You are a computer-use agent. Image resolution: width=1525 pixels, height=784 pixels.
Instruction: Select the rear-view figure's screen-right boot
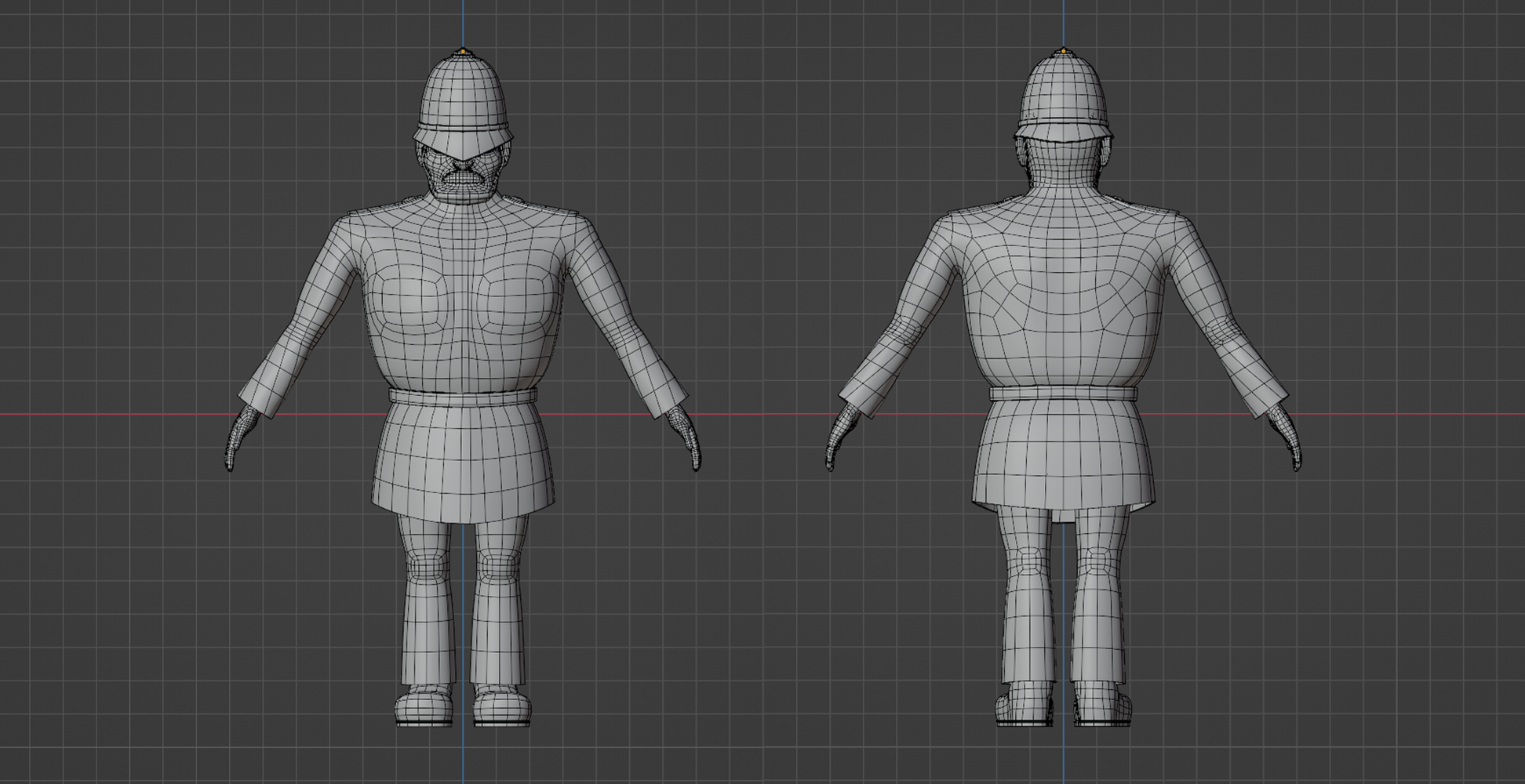(x=1101, y=706)
